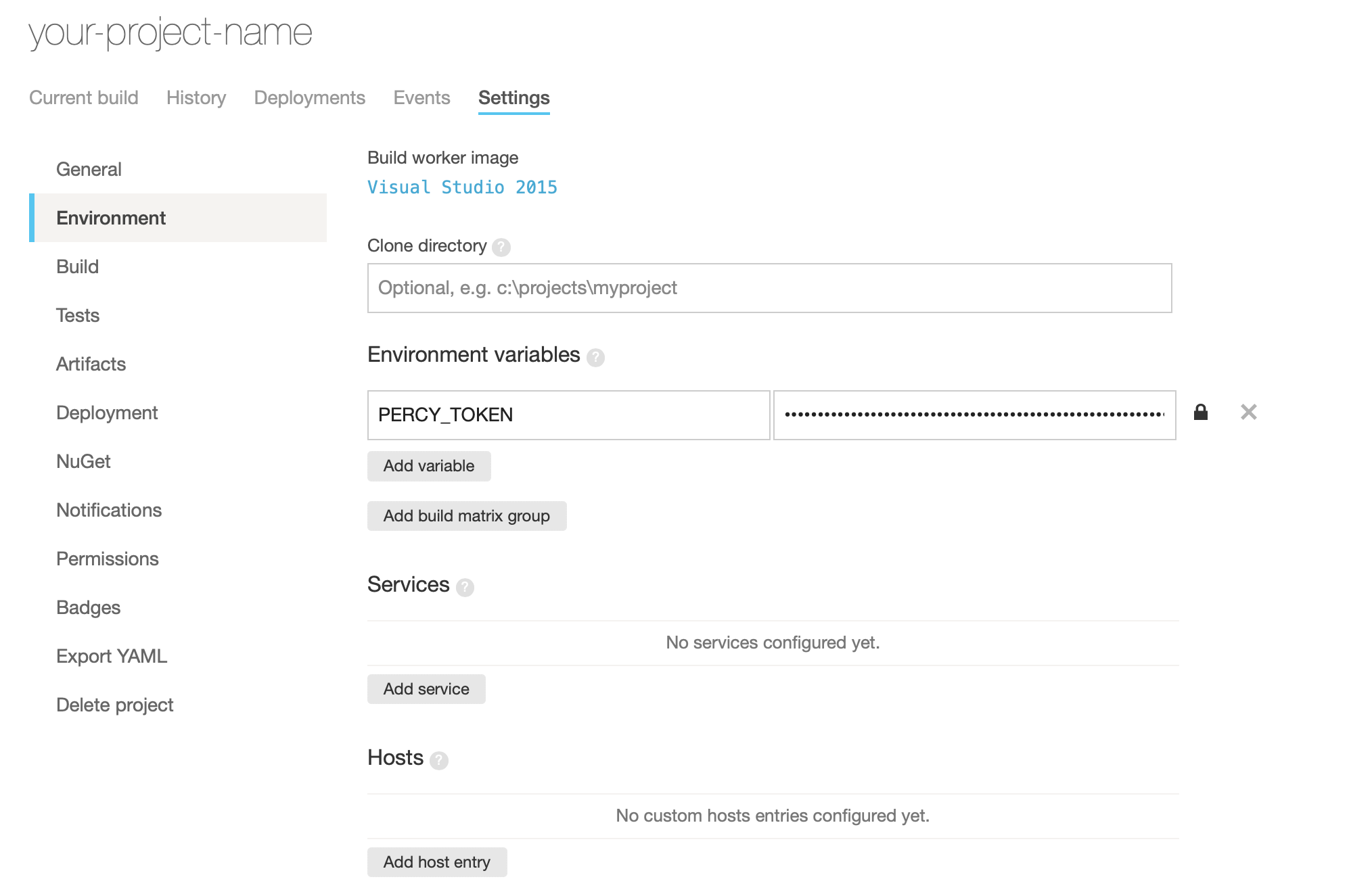The width and height of the screenshot is (1372, 894).
Task: Open the Services help question mark icon
Action: tap(465, 587)
